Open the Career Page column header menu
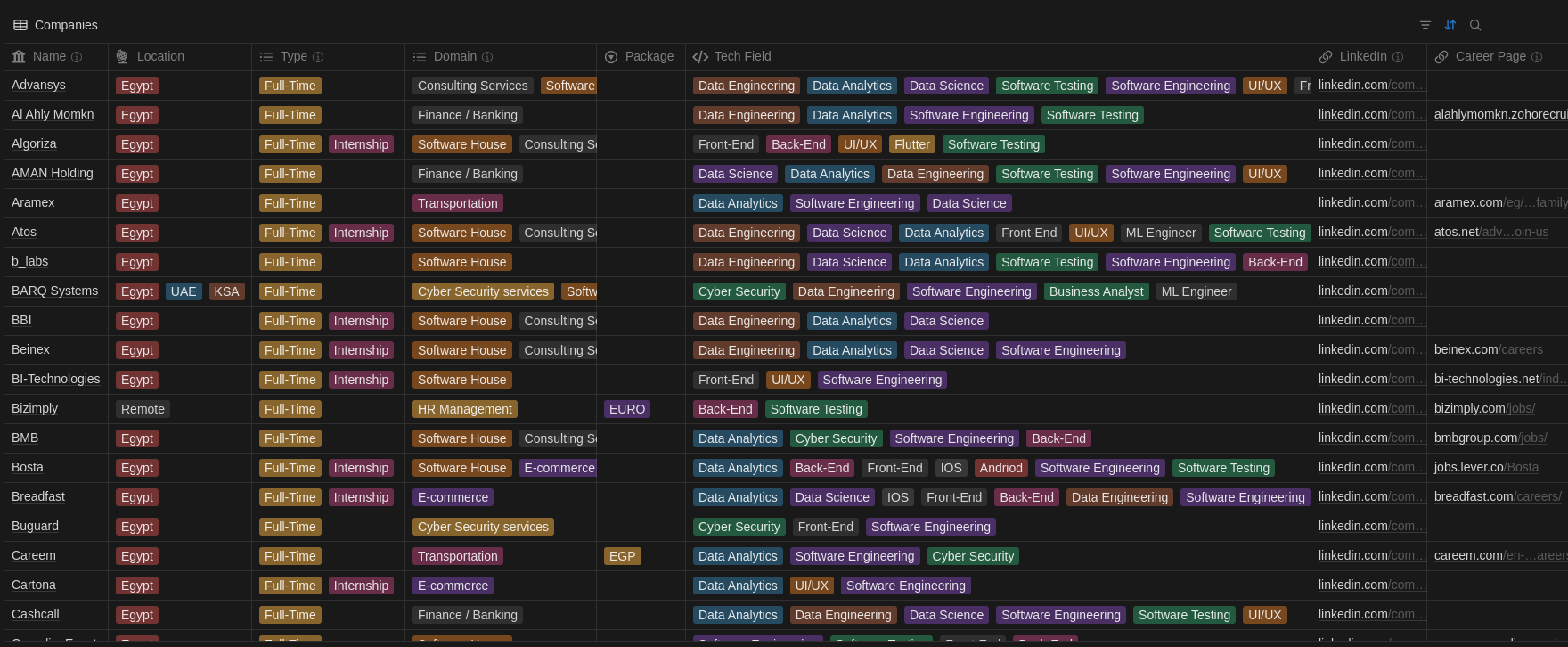Viewport: 1568px width, 647px height. point(1497,56)
